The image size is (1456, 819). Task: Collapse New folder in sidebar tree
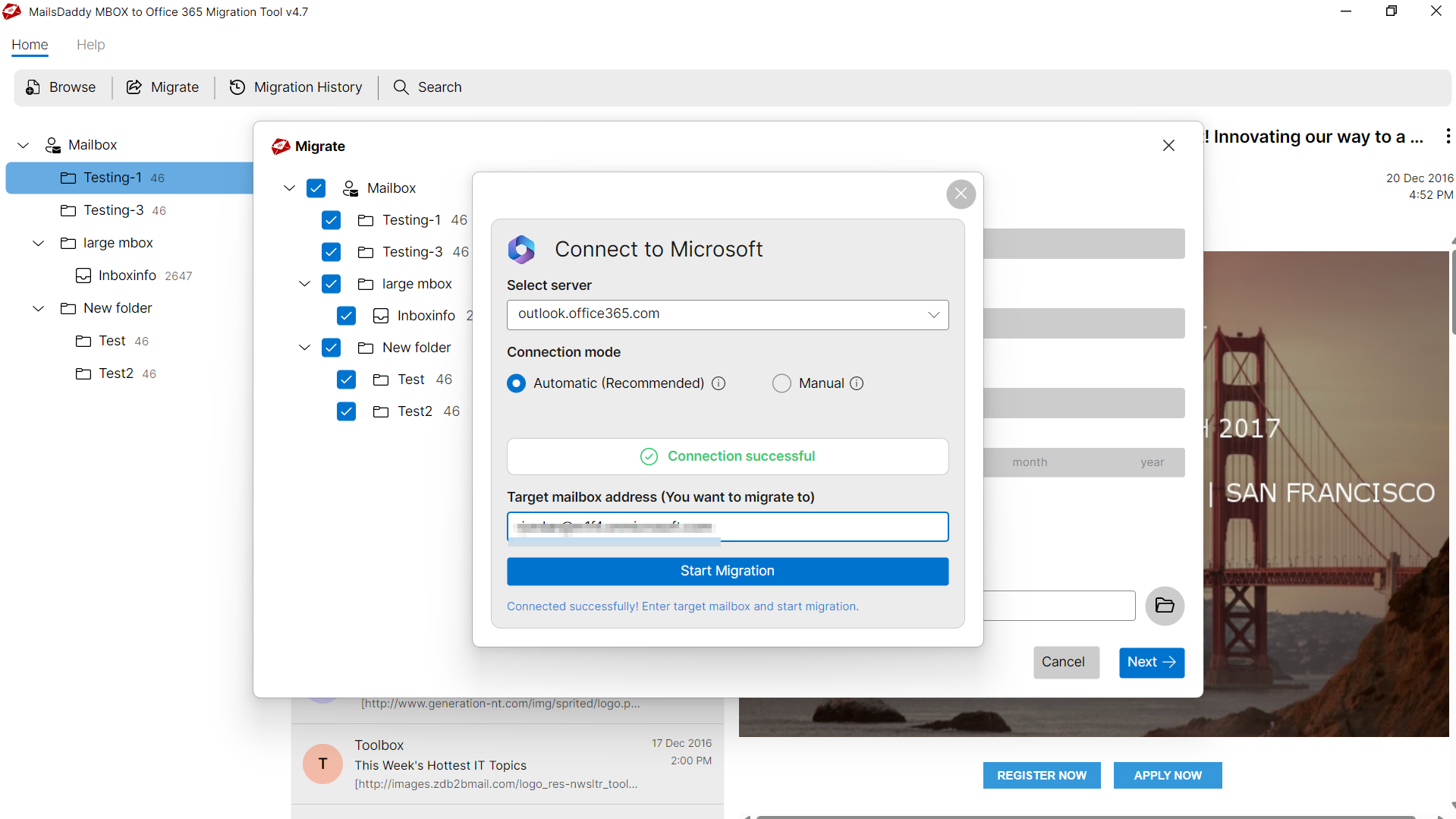coord(39,308)
